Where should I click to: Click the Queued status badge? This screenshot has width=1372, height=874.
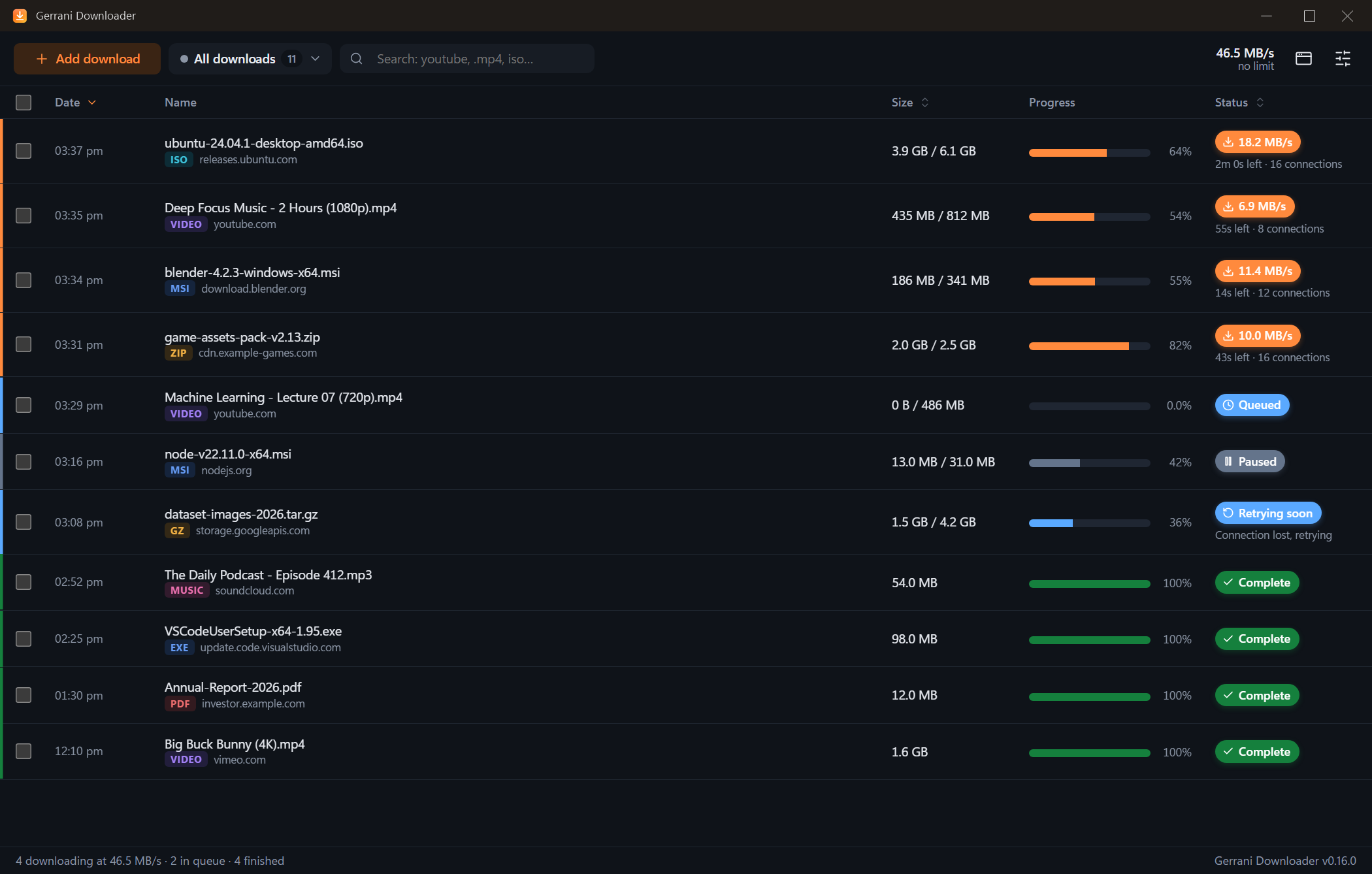click(1252, 405)
